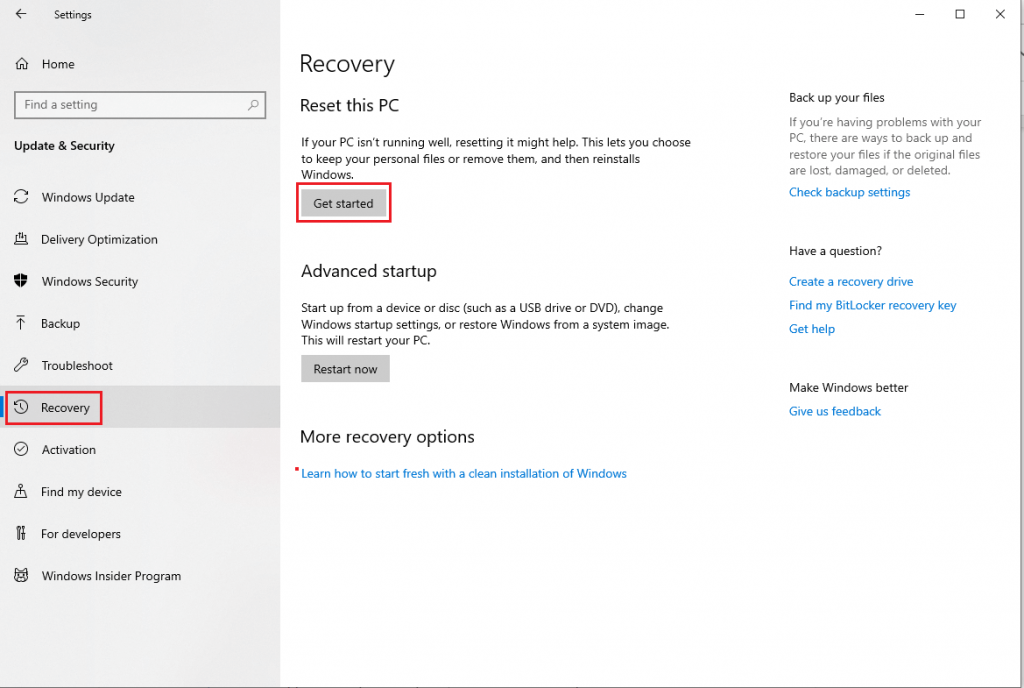Click the Advanced startup heading
The width and height of the screenshot is (1024, 688).
click(x=368, y=271)
